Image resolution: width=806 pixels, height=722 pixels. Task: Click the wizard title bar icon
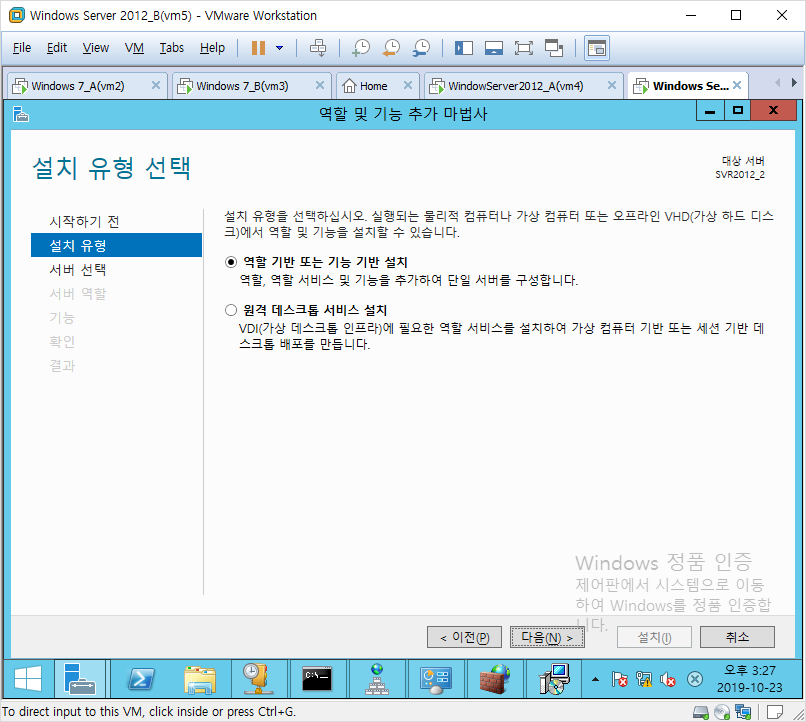pyautogui.click(x=21, y=114)
